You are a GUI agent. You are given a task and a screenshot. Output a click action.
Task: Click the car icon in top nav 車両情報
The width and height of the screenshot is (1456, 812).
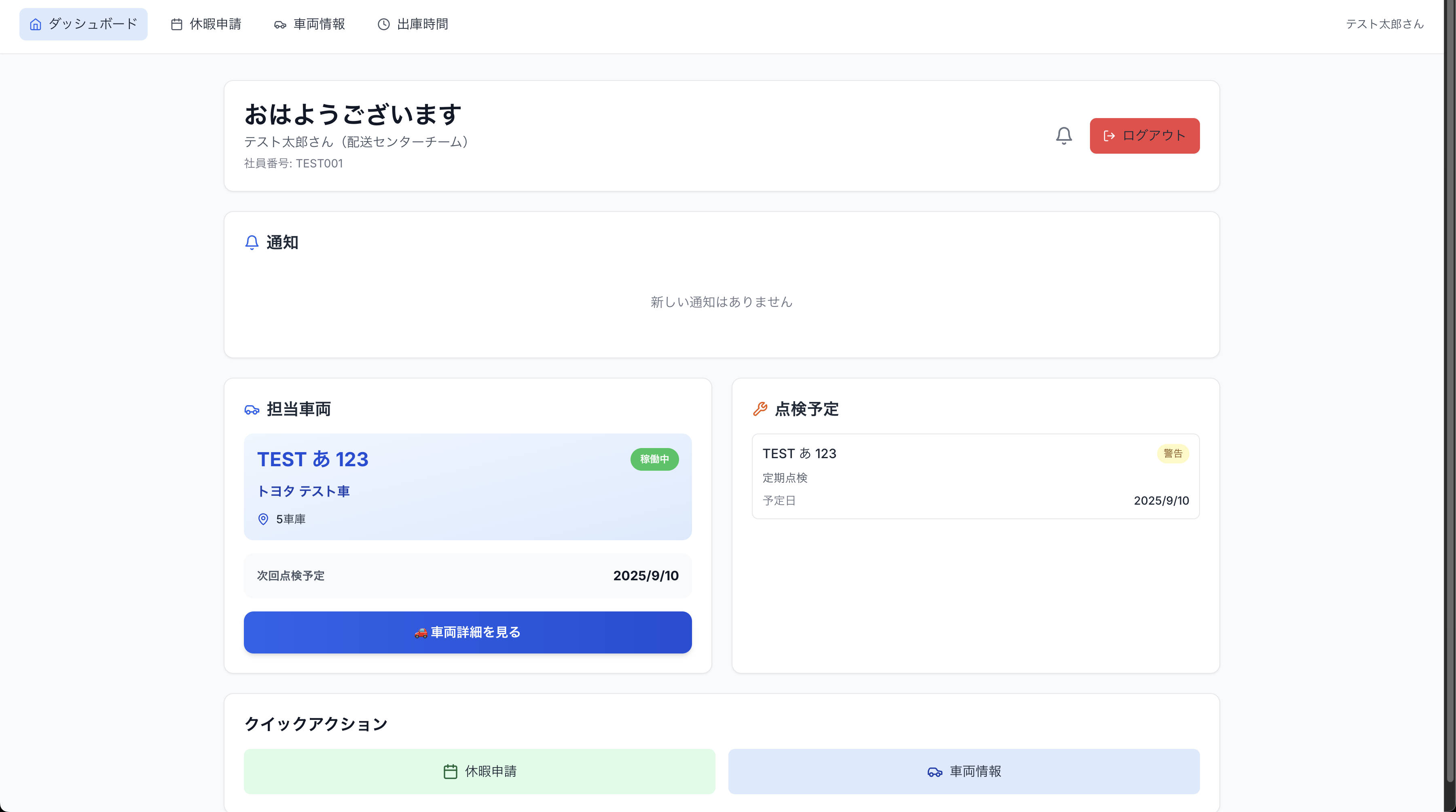click(x=280, y=24)
